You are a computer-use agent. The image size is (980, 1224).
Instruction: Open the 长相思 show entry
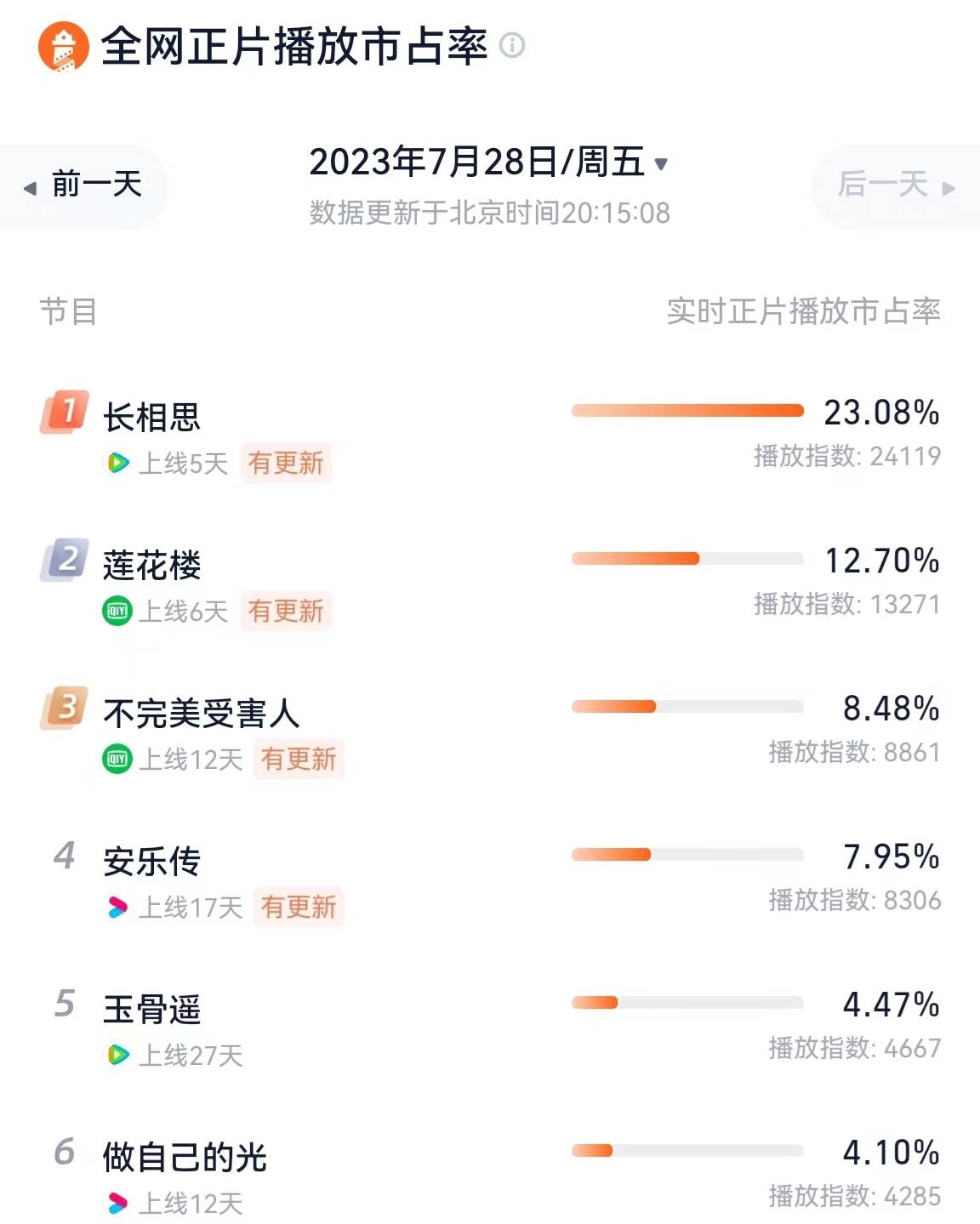coord(152,418)
